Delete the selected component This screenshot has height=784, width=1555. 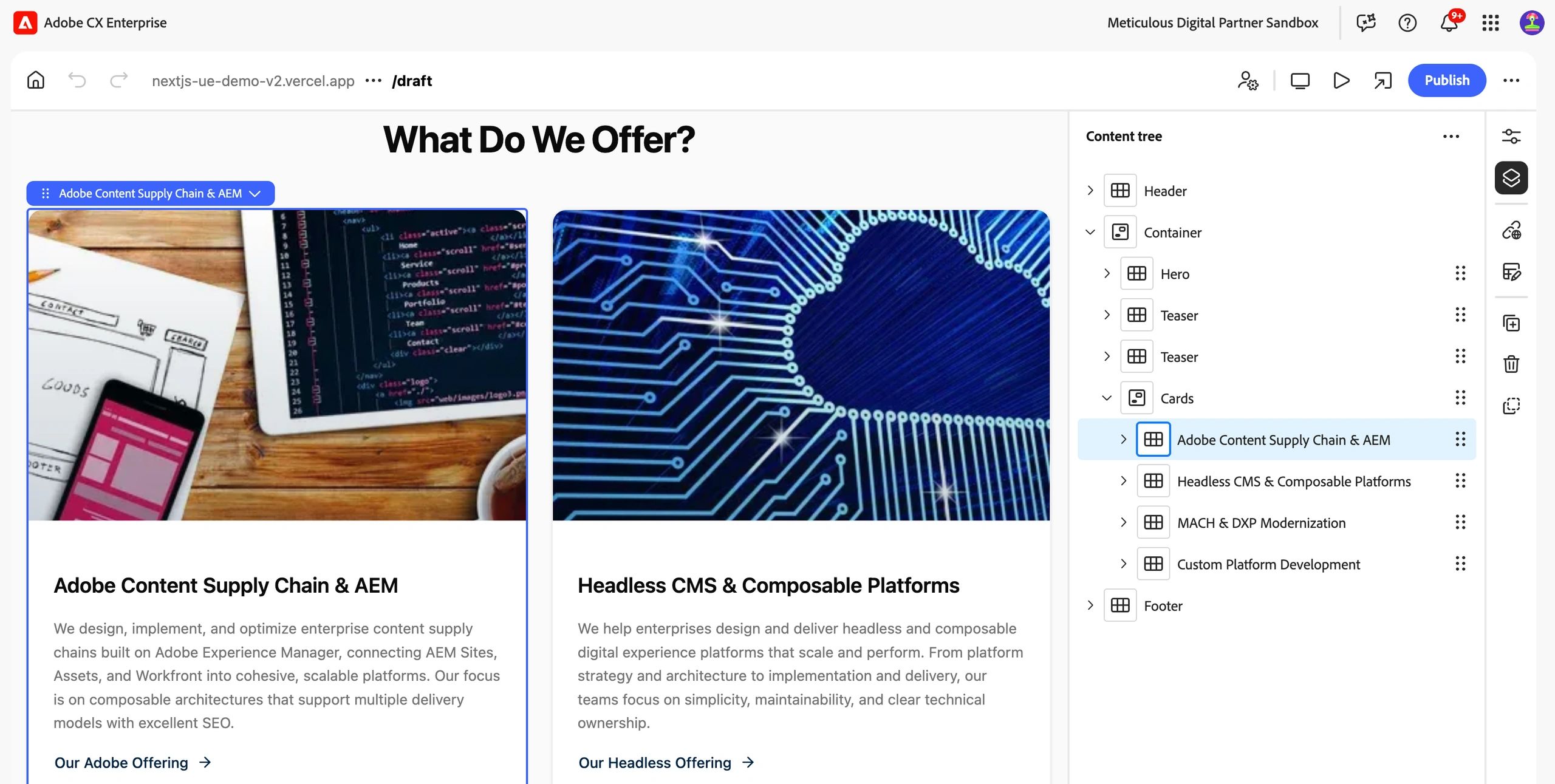click(x=1511, y=364)
